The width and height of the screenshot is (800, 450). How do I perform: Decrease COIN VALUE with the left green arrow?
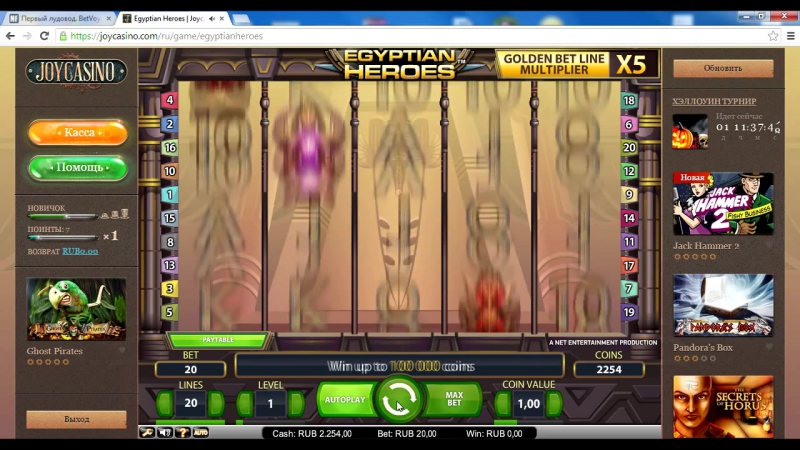[x=503, y=403]
